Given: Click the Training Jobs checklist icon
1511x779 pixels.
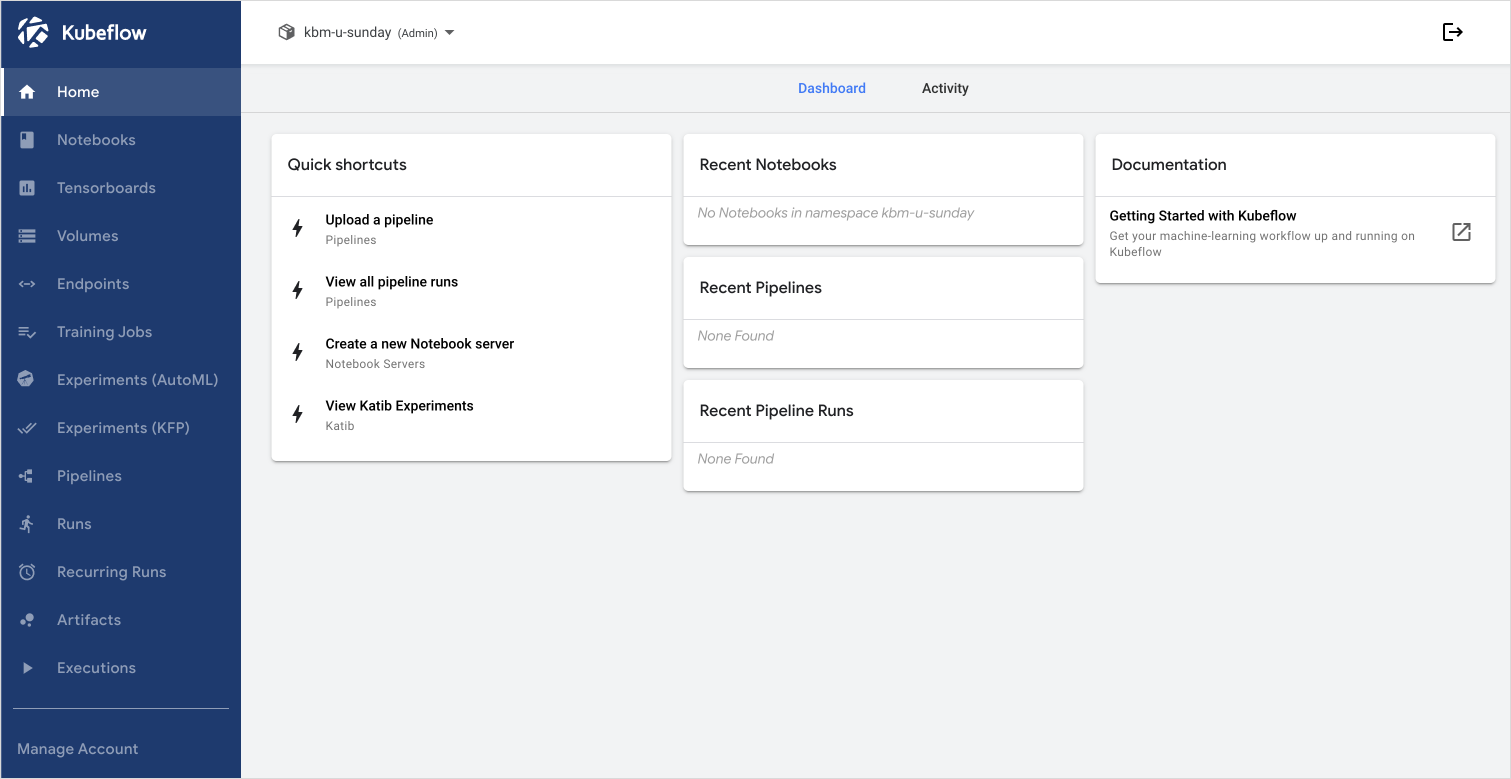Looking at the screenshot, I should click(x=27, y=332).
